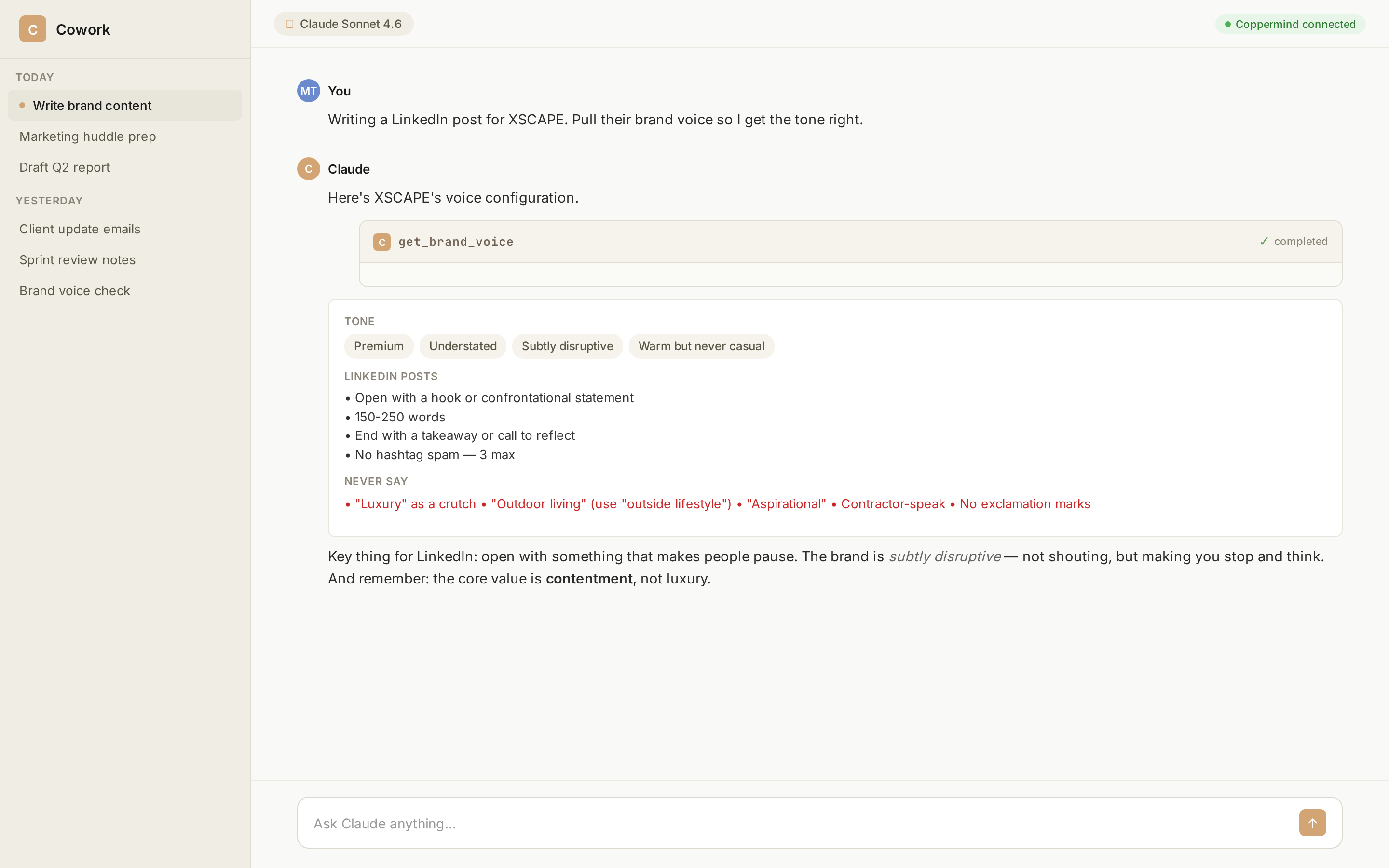
Task: Click the Subtly disruptive tone tag
Action: 567,346
